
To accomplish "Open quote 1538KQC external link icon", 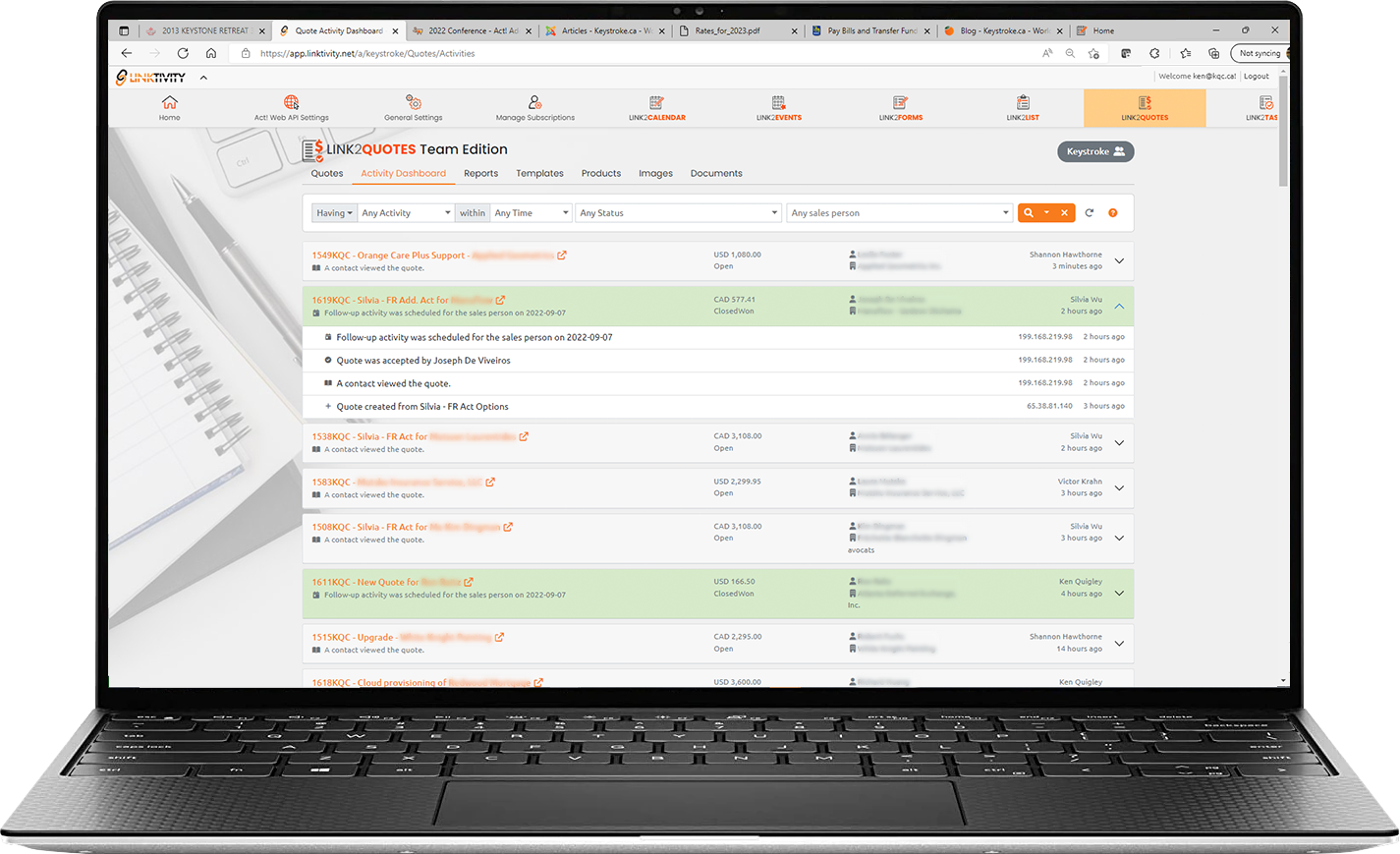I will click(x=524, y=436).
